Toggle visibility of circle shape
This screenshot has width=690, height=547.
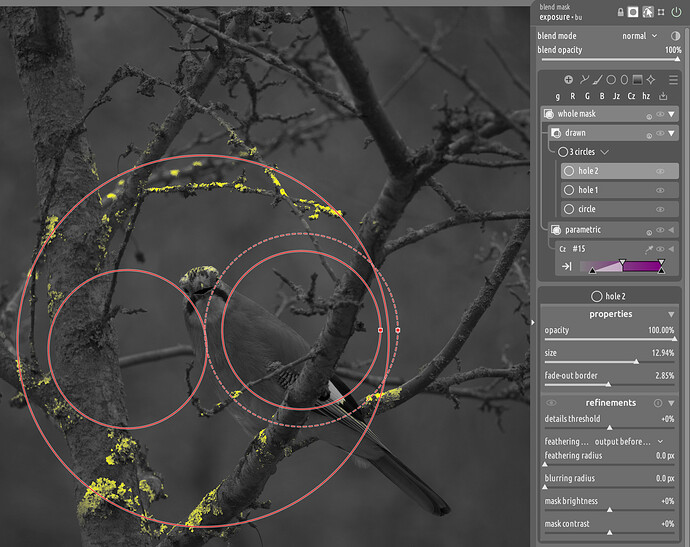point(660,209)
